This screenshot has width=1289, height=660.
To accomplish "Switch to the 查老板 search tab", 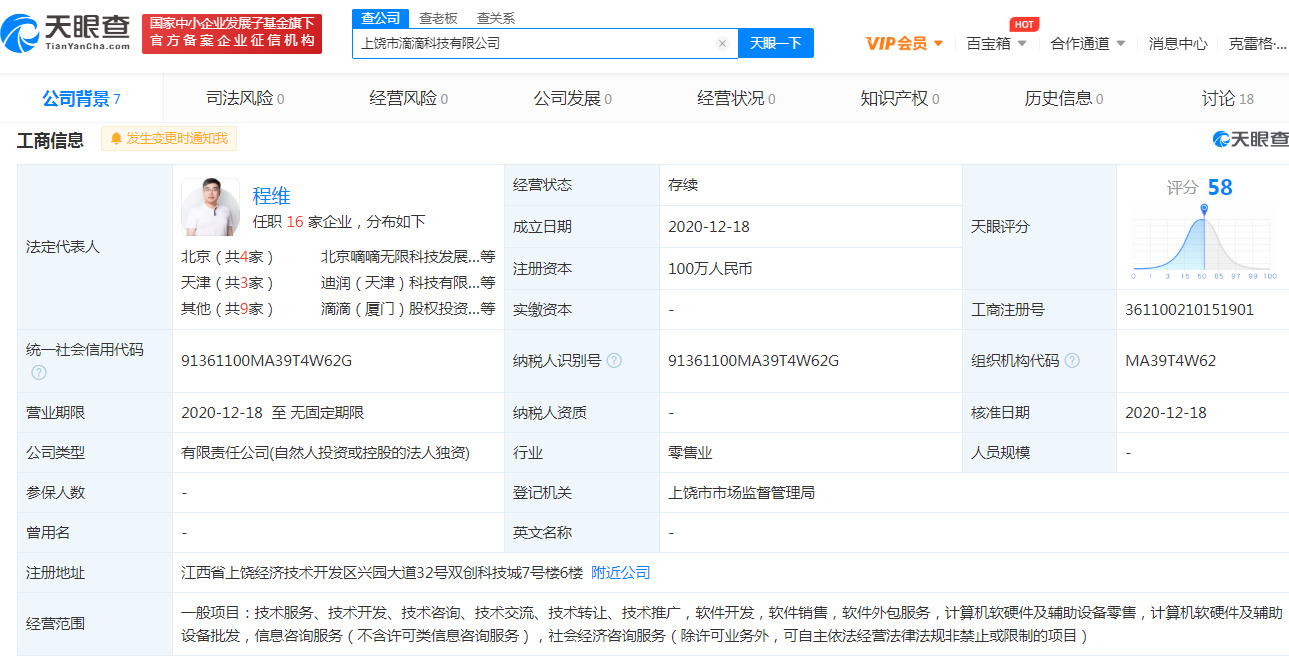I will pos(438,18).
